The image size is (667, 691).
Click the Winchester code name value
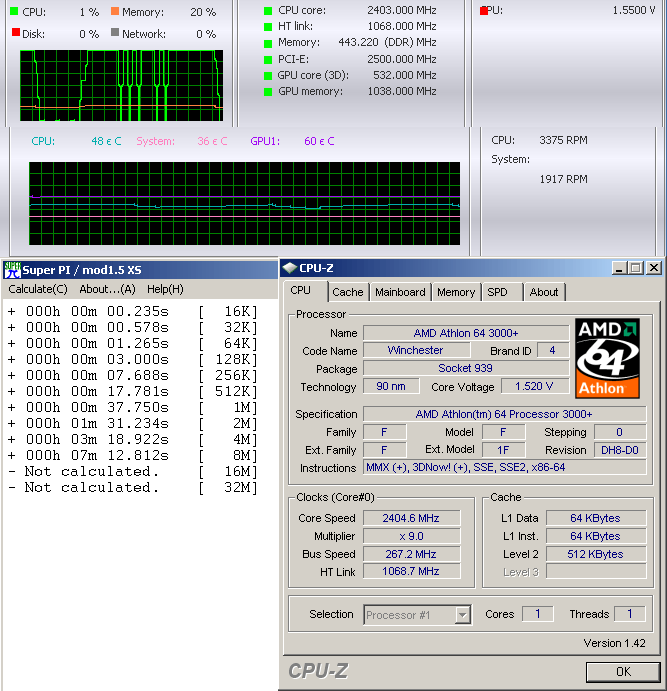[x=415, y=350]
